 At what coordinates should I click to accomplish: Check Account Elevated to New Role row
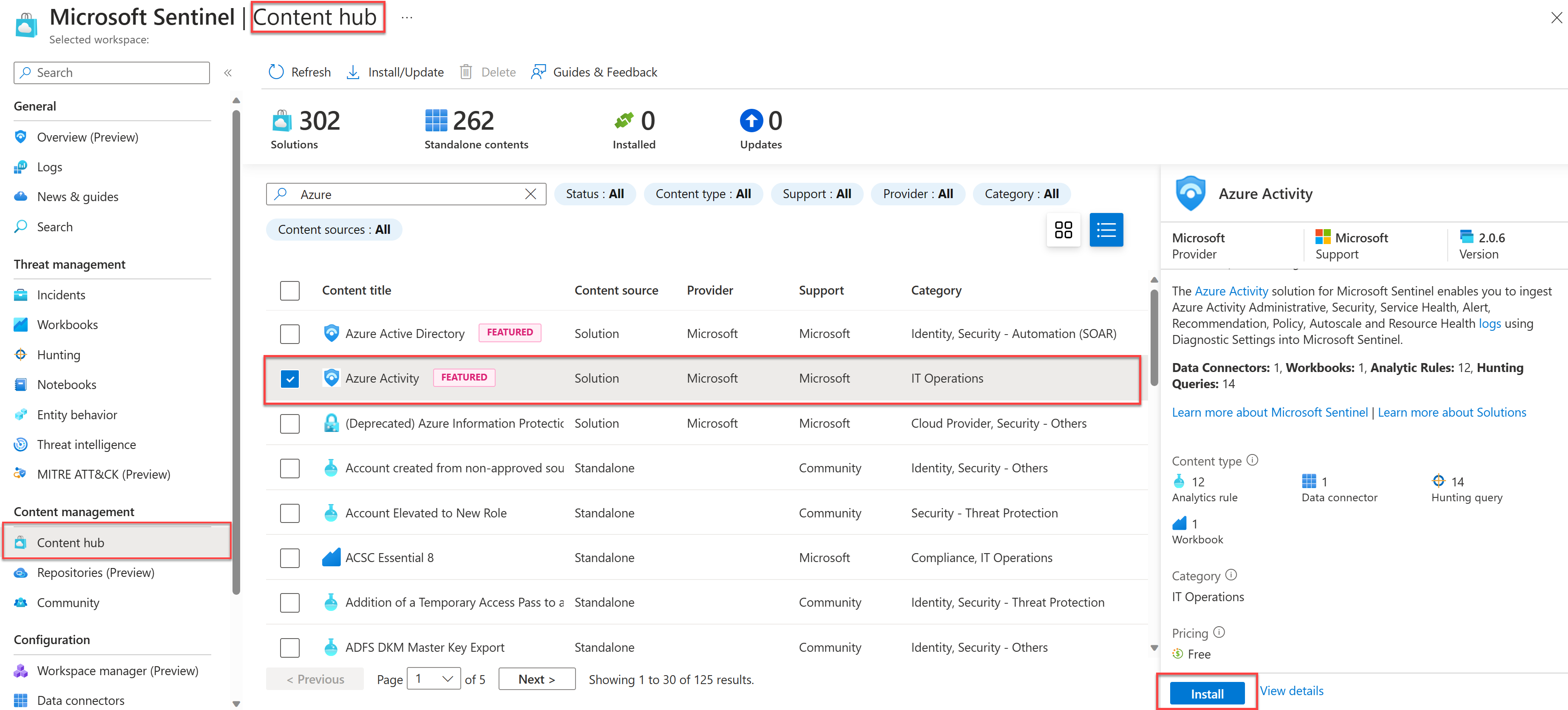(290, 513)
